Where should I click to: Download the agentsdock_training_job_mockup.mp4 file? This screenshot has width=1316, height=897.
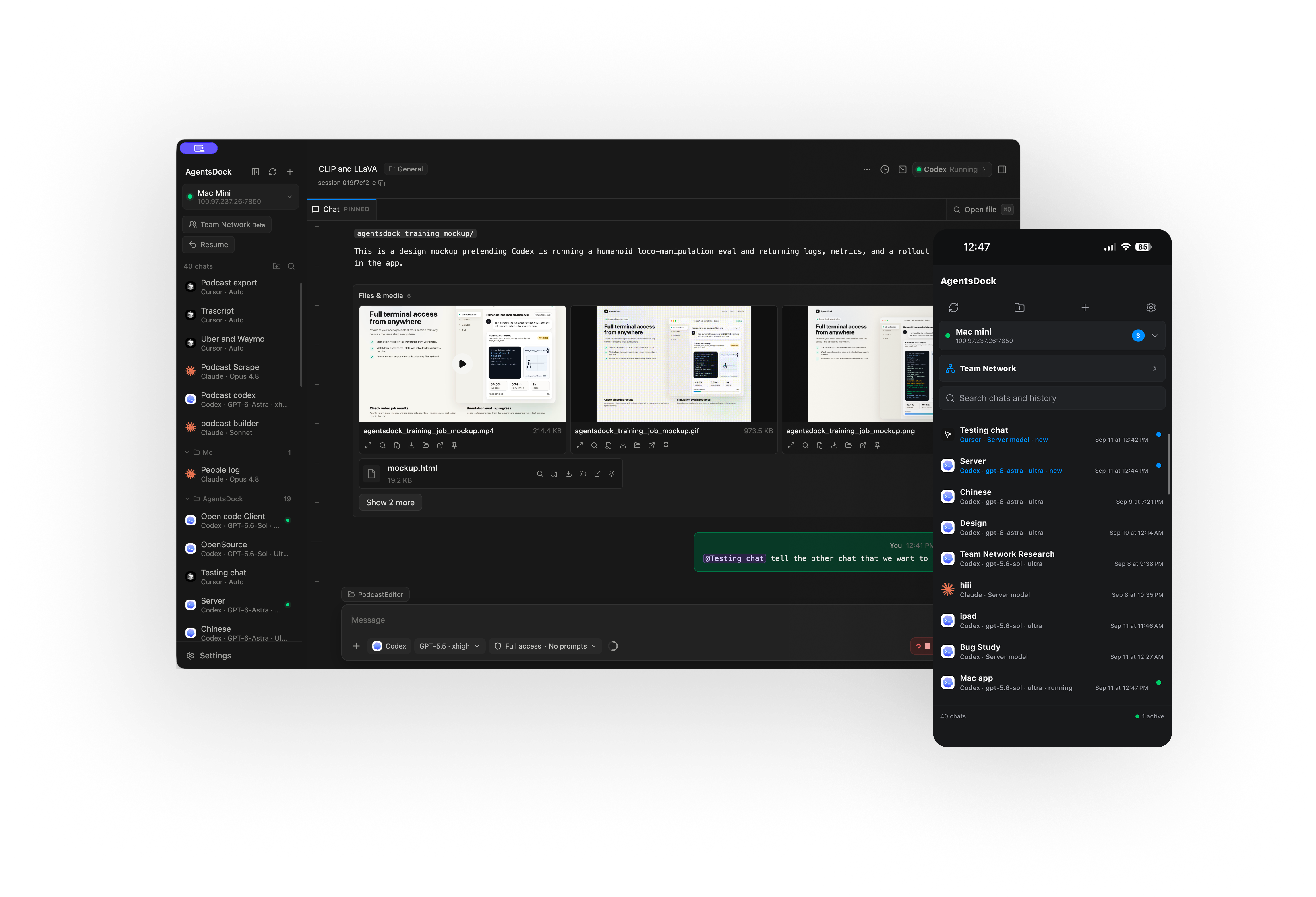(411, 446)
